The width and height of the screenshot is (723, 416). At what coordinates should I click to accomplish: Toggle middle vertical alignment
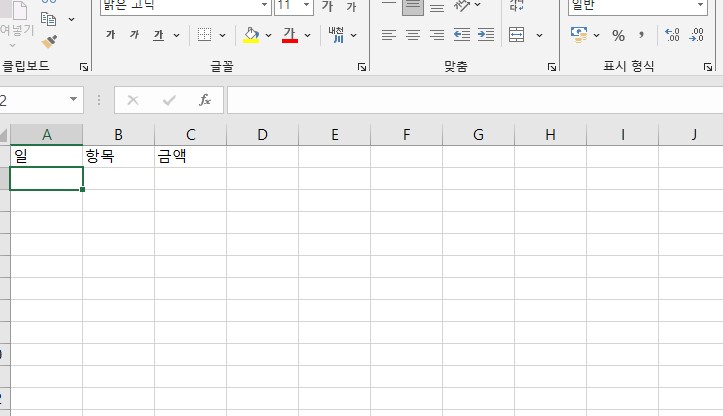(x=413, y=7)
